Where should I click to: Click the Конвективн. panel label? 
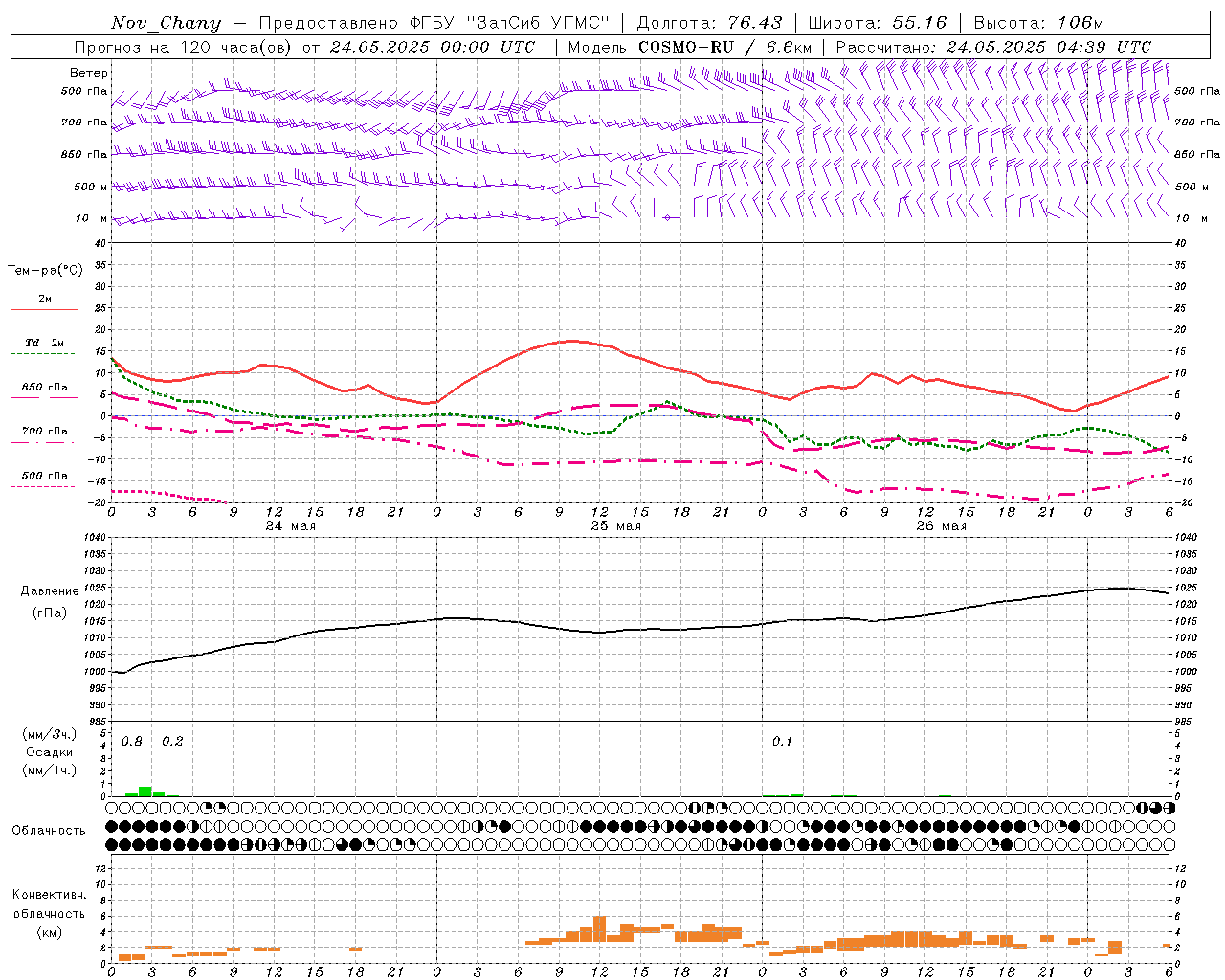[x=50, y=895]
